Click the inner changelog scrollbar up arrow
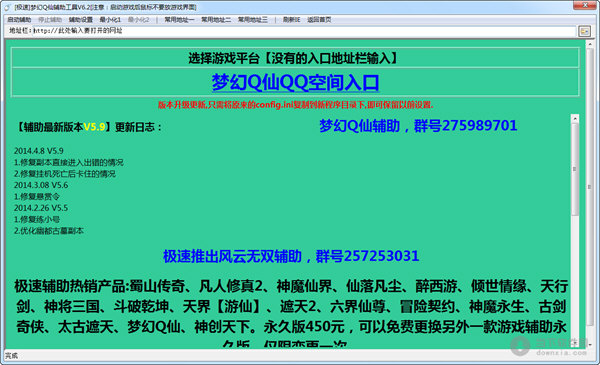600x365 pixels. 575,119
